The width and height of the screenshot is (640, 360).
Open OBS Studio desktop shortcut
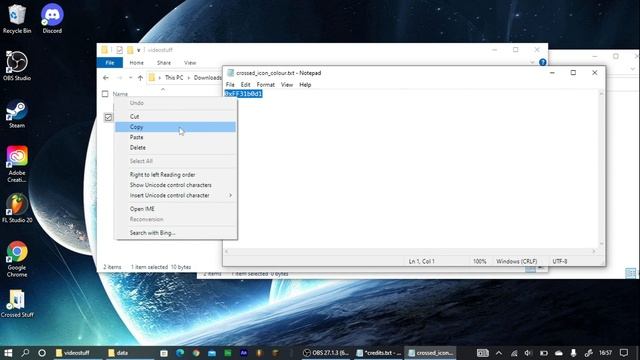click(17, 66)
